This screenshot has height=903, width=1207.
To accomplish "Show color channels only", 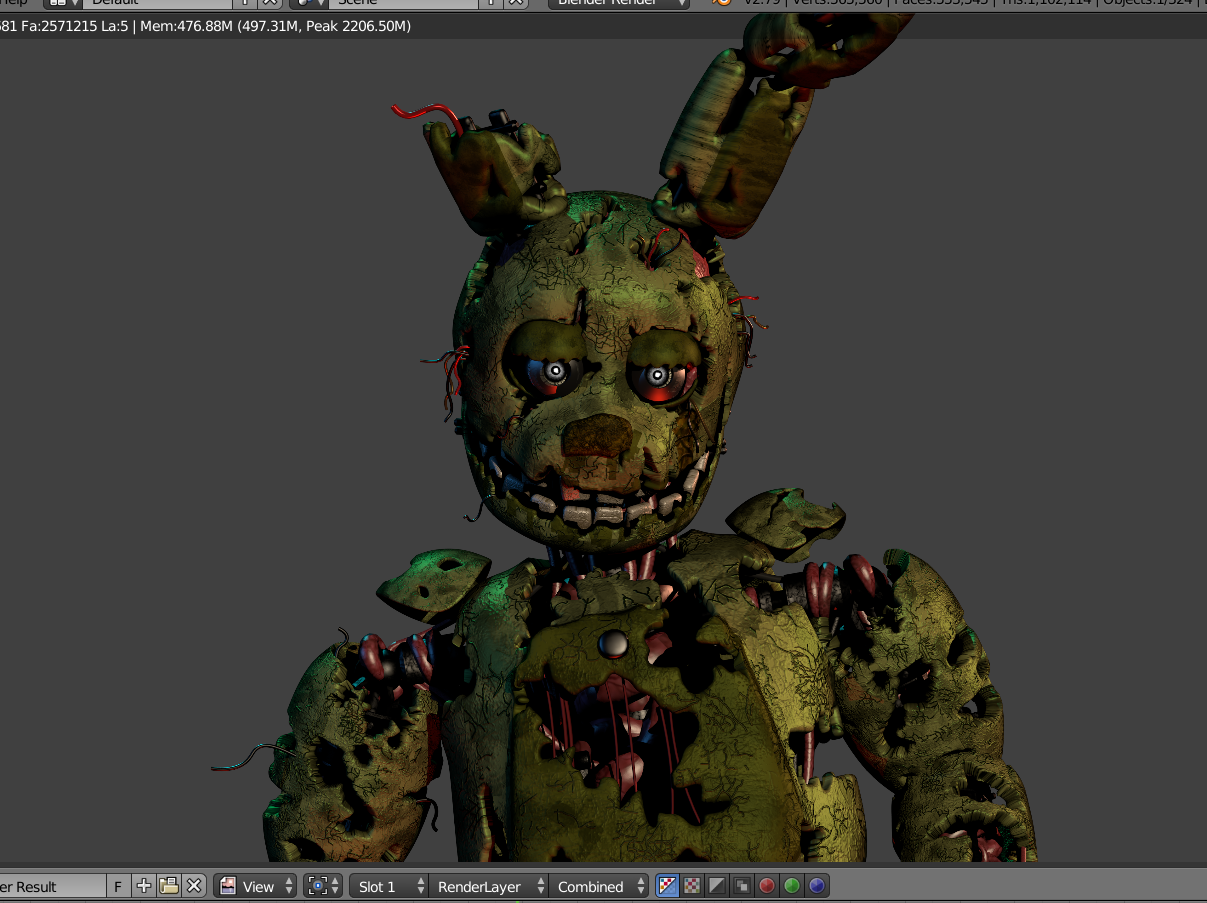I will [692, 886].
